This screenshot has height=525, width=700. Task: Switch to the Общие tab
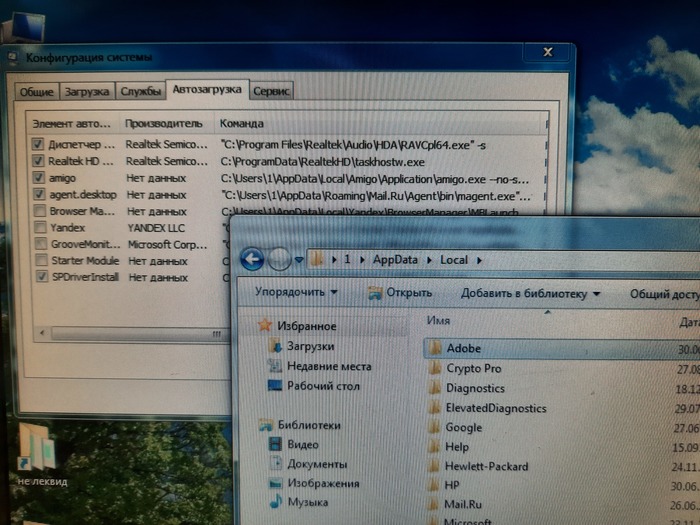(37, 92)
